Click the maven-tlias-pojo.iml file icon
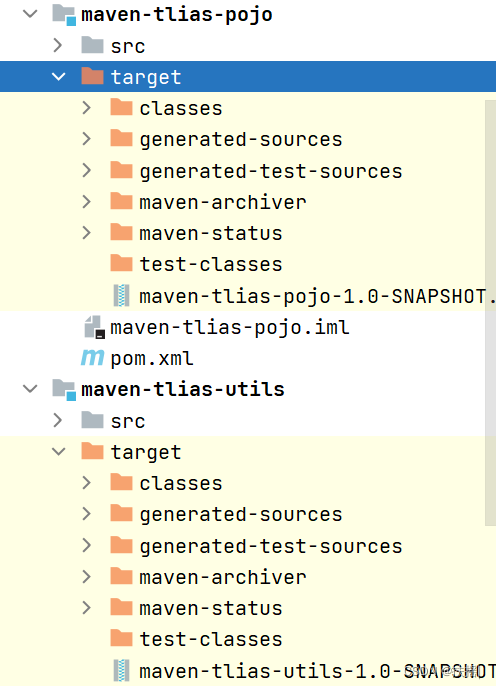This screenshot has height=689, width=496. 94,327
